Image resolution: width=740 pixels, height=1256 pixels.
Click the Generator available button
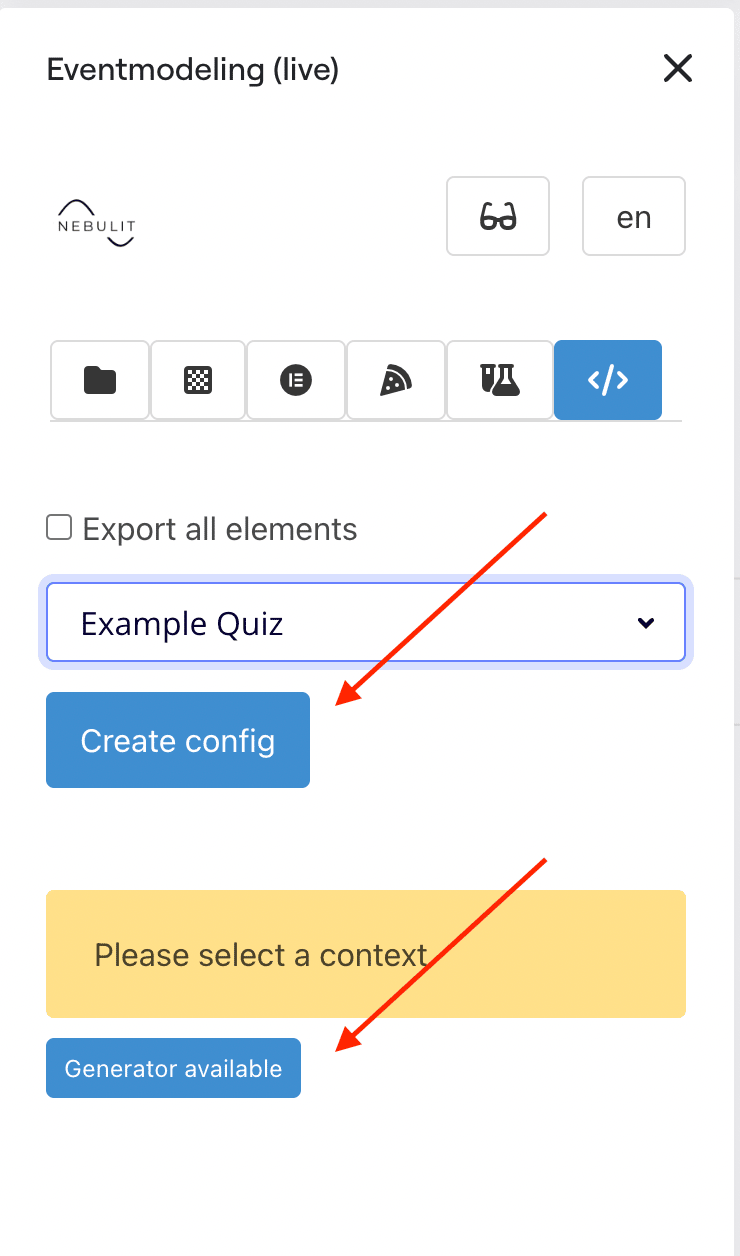pyautogui.click(x=172, y=1068)
